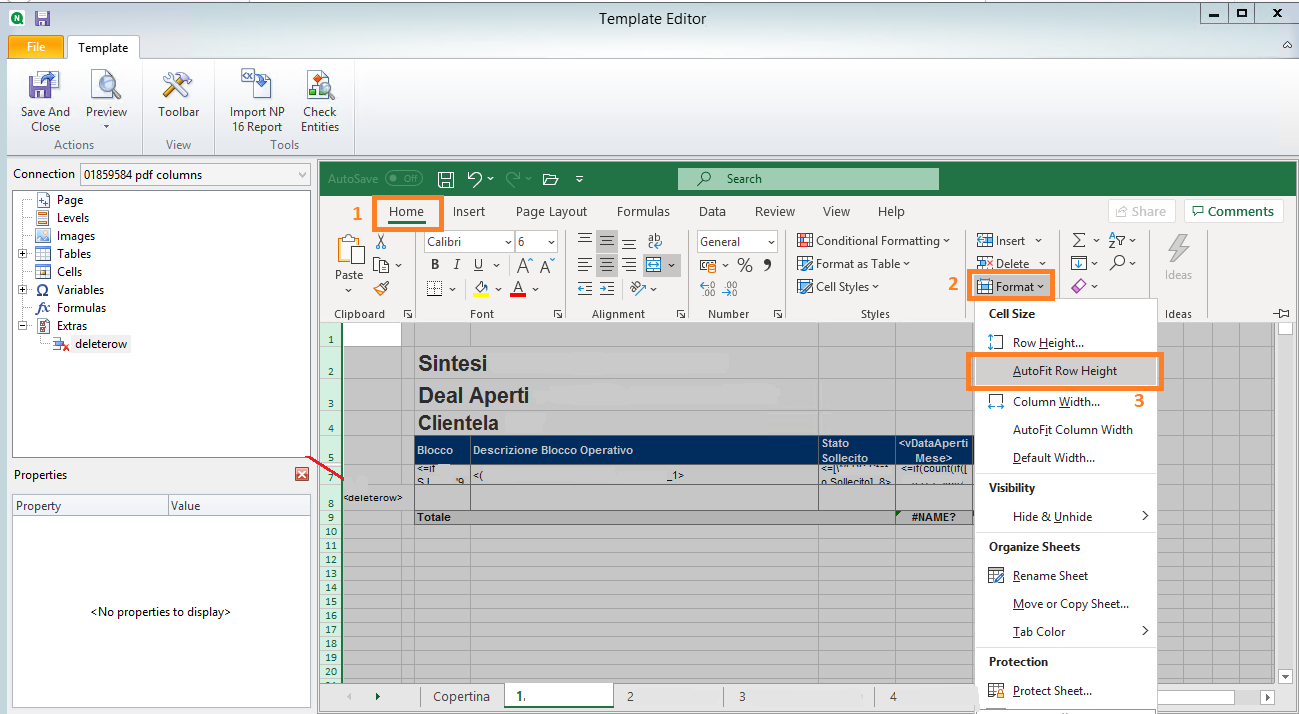Open the Import NP 16 Report tool

click(257, 88)
